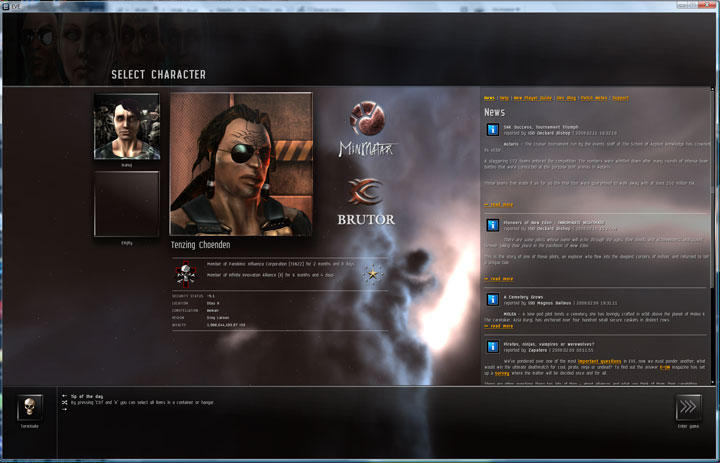The image size is (720, 463).
Task: Open the corporation skull-and-cross logo
Action: coord(186,274)
